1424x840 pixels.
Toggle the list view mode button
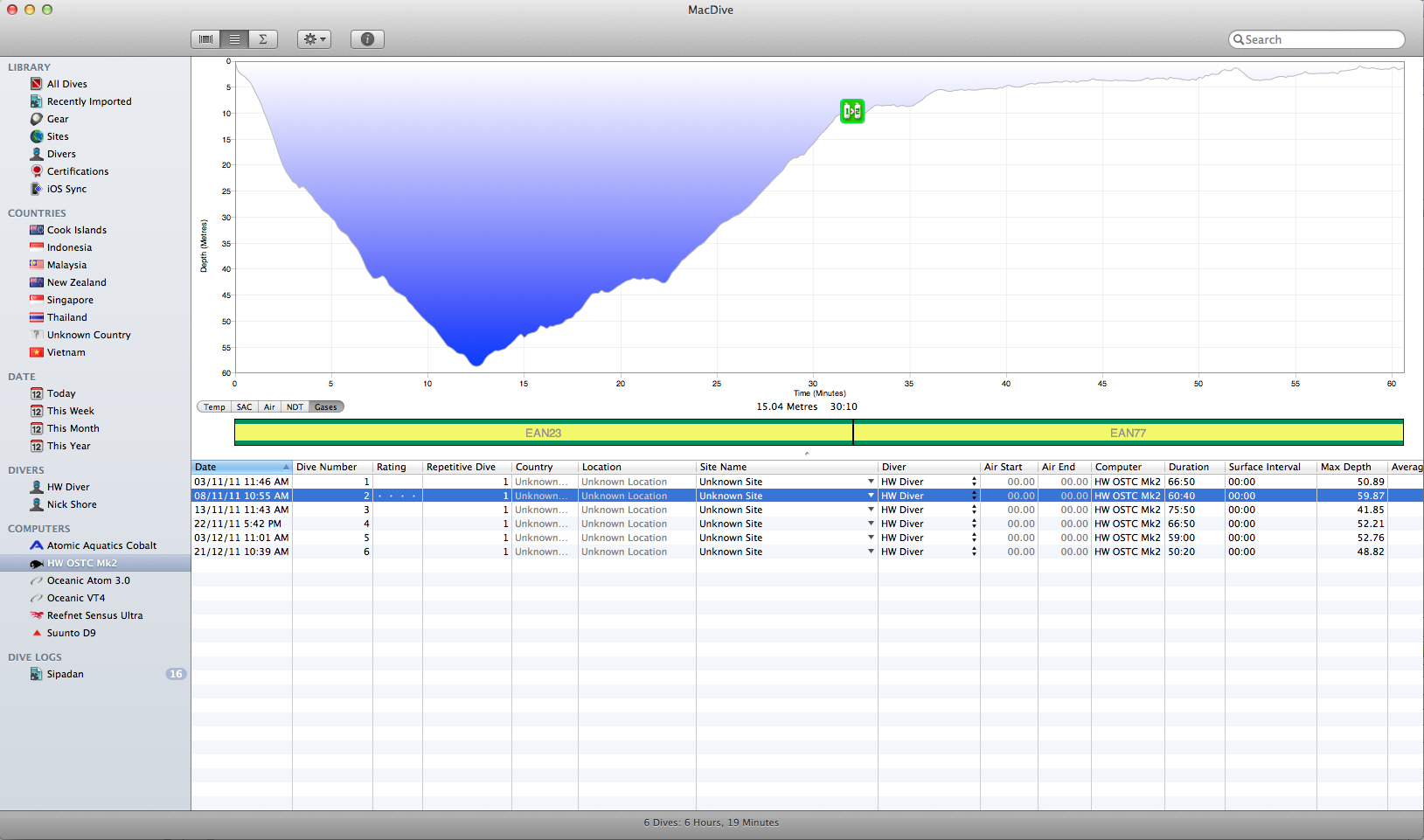(x=234, y=39)
